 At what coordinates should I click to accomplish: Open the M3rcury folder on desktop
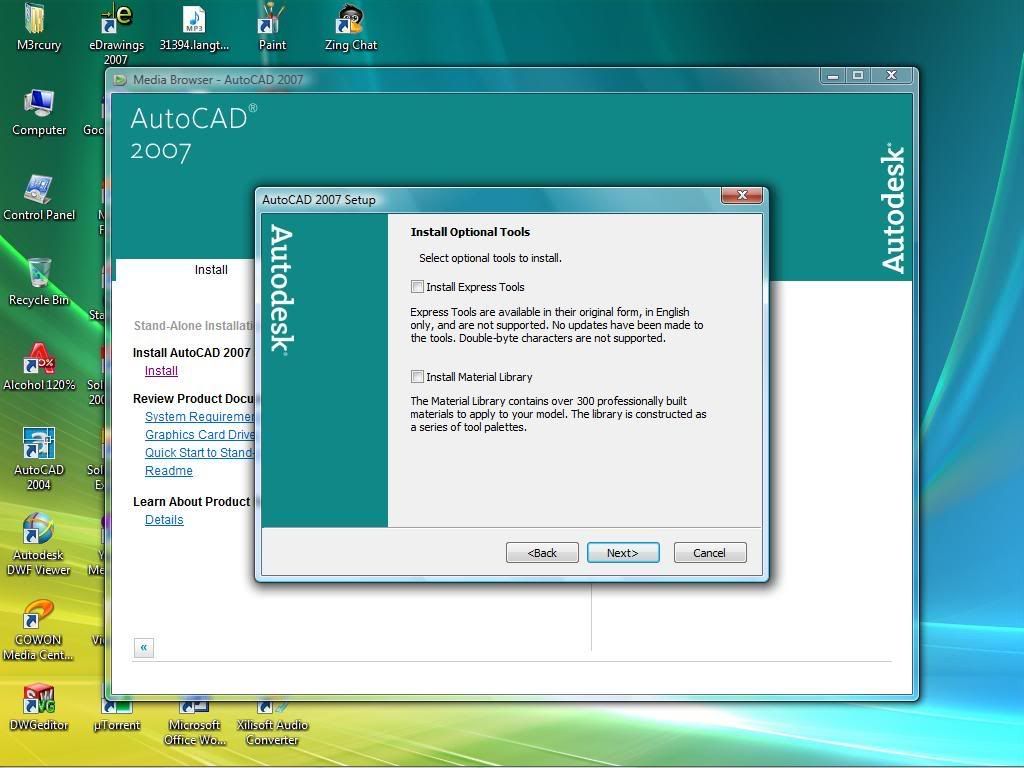tap(39, 28)
